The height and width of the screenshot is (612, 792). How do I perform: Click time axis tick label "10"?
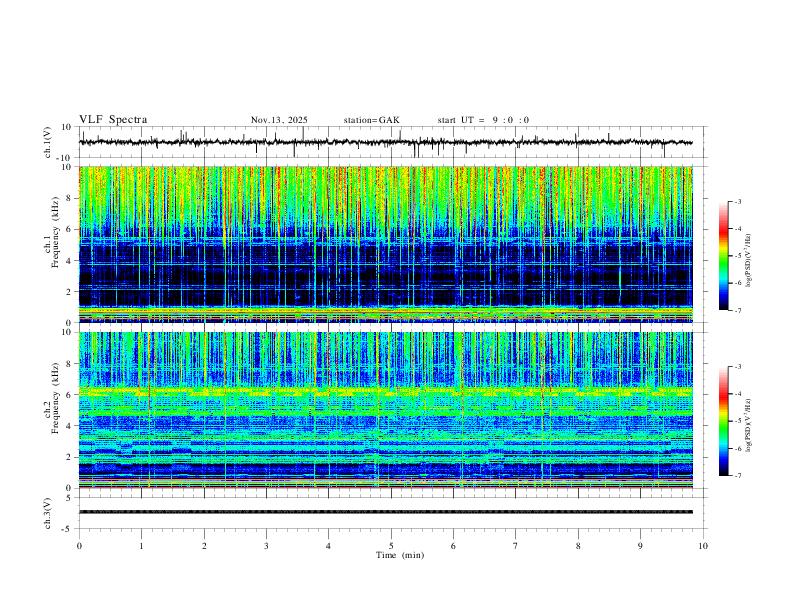pos(703,546)
